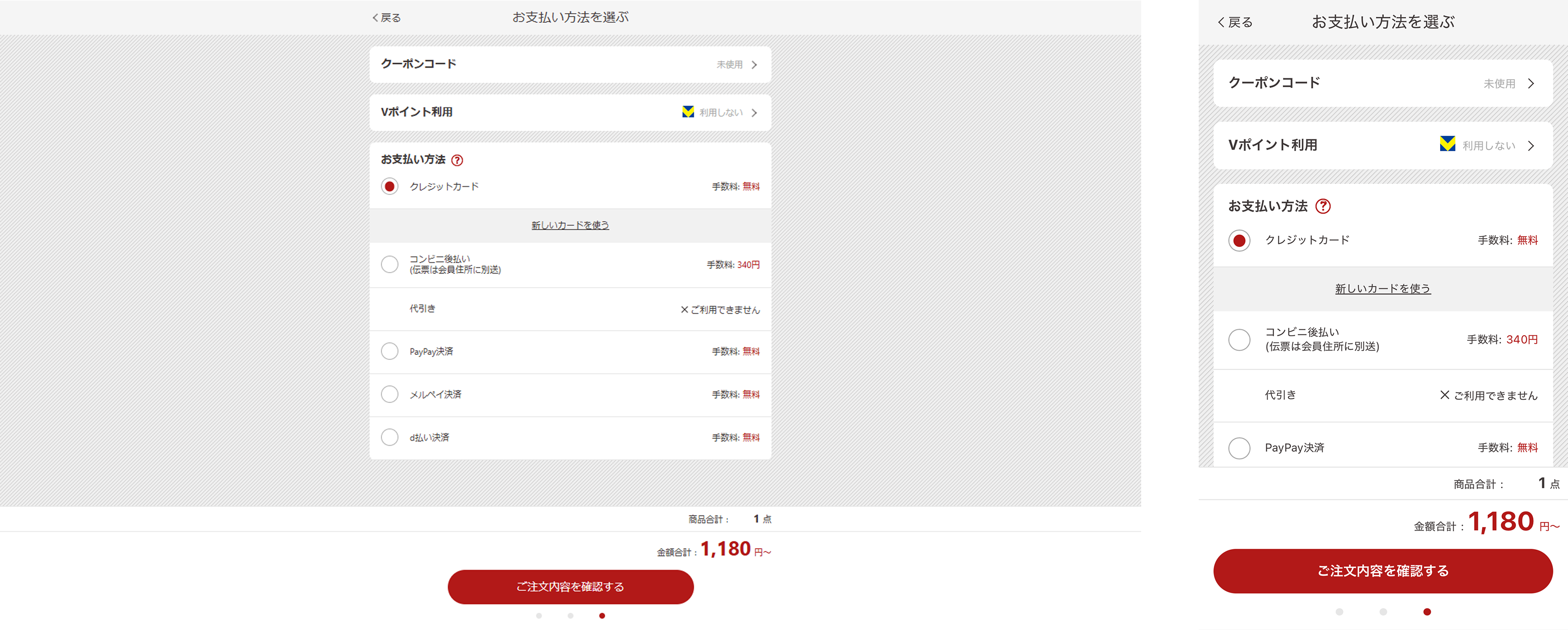Image resolution: width=1568 pixels, height=630 pixels.
Task: Click the 1,180 total amount in the mobile view
Action: tap(1500, 522)
